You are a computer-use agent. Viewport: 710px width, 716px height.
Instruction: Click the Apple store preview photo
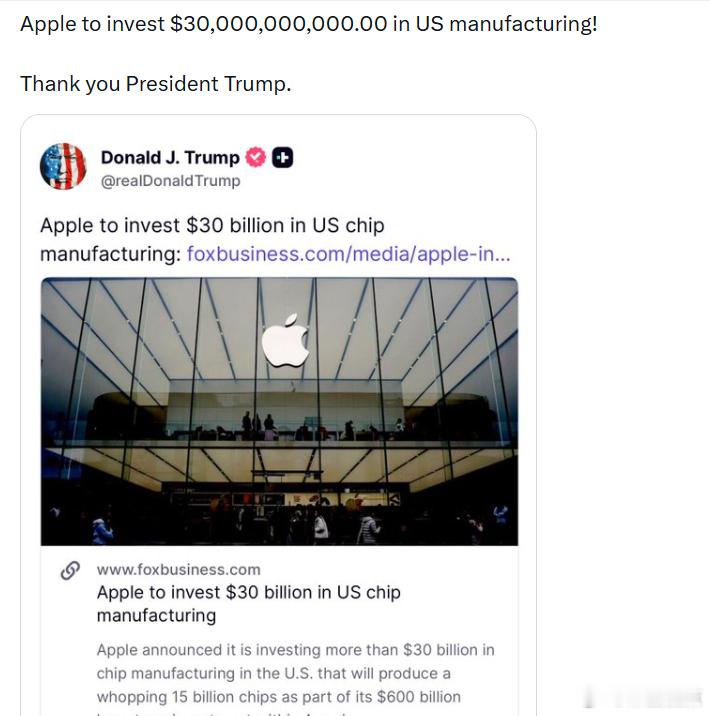pos(279,411)
